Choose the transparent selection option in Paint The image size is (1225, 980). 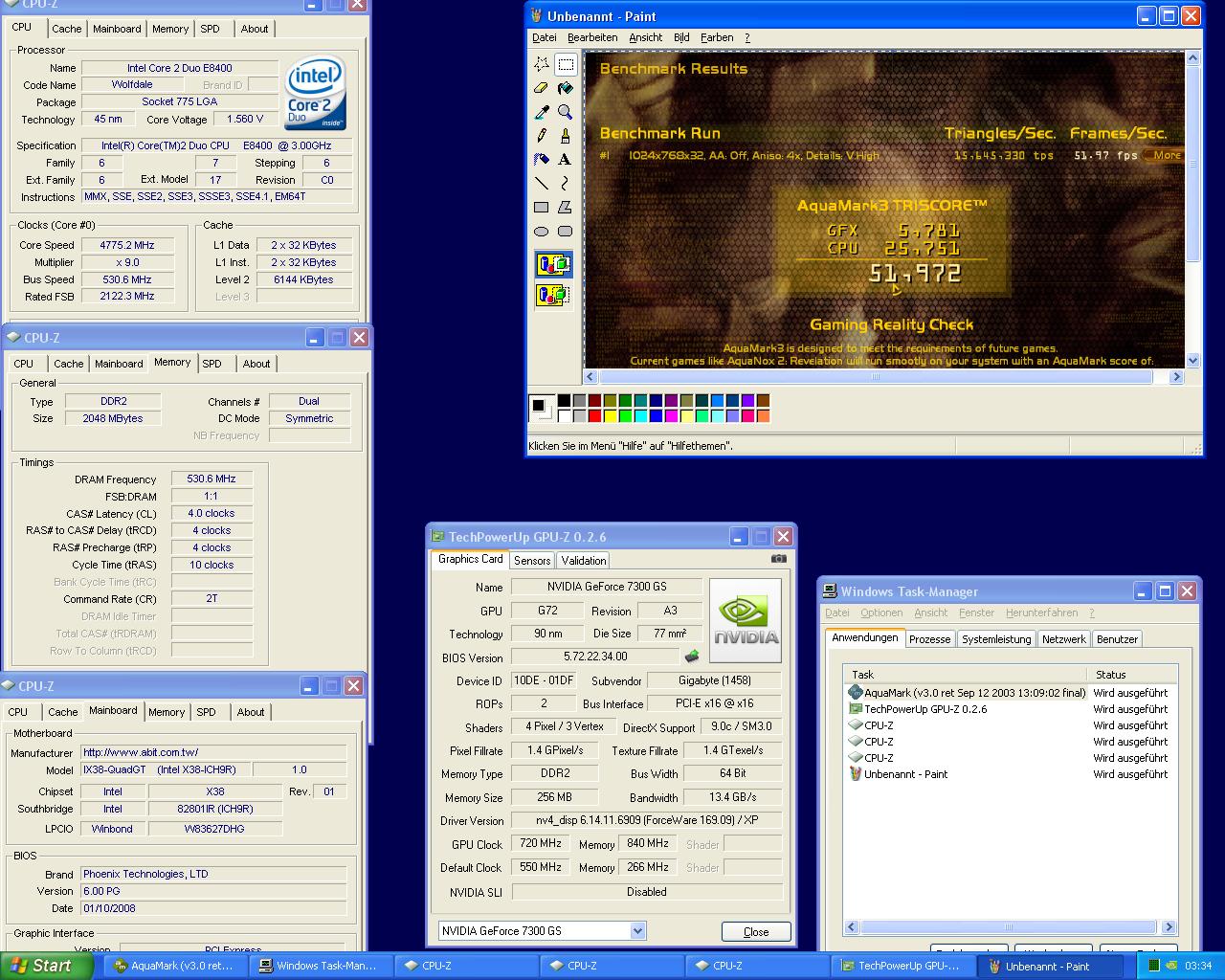tap(553, 295)
